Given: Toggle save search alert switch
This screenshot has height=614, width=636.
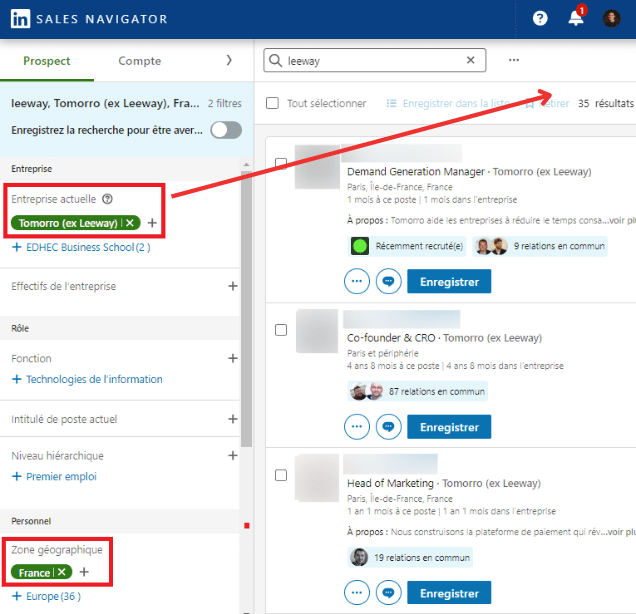Looking at the screenshot, I should pos(226,130).
